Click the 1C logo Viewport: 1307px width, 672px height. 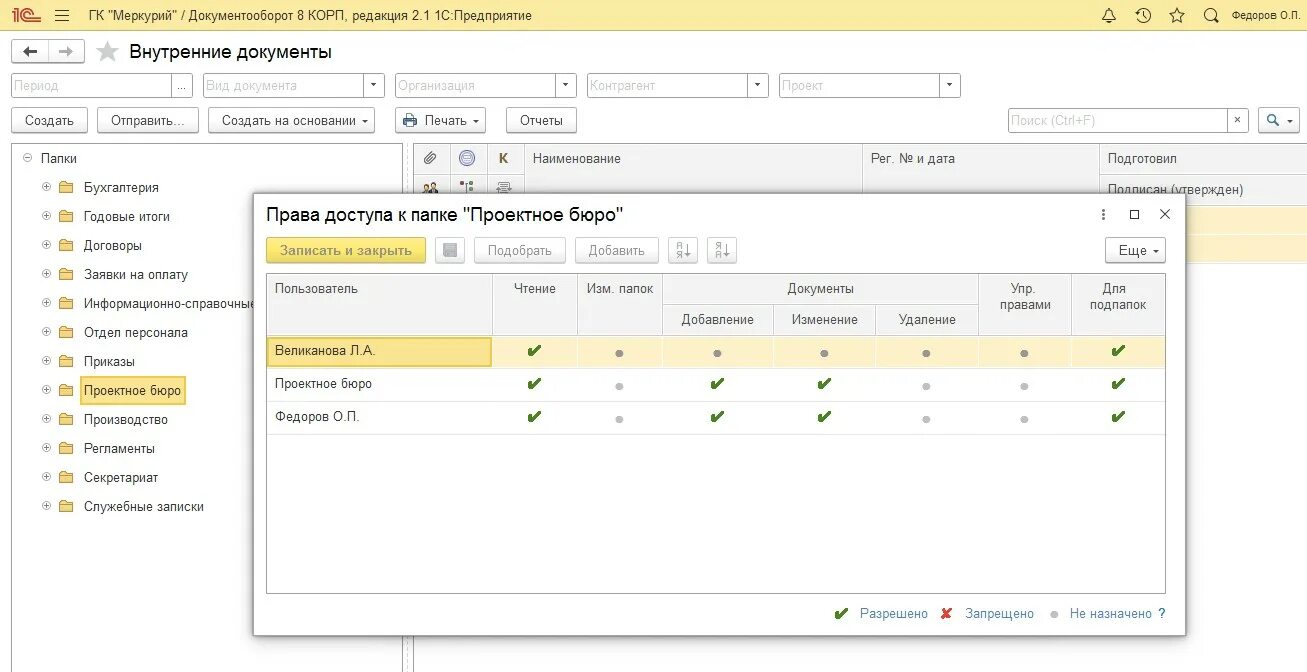pos(25,16)
